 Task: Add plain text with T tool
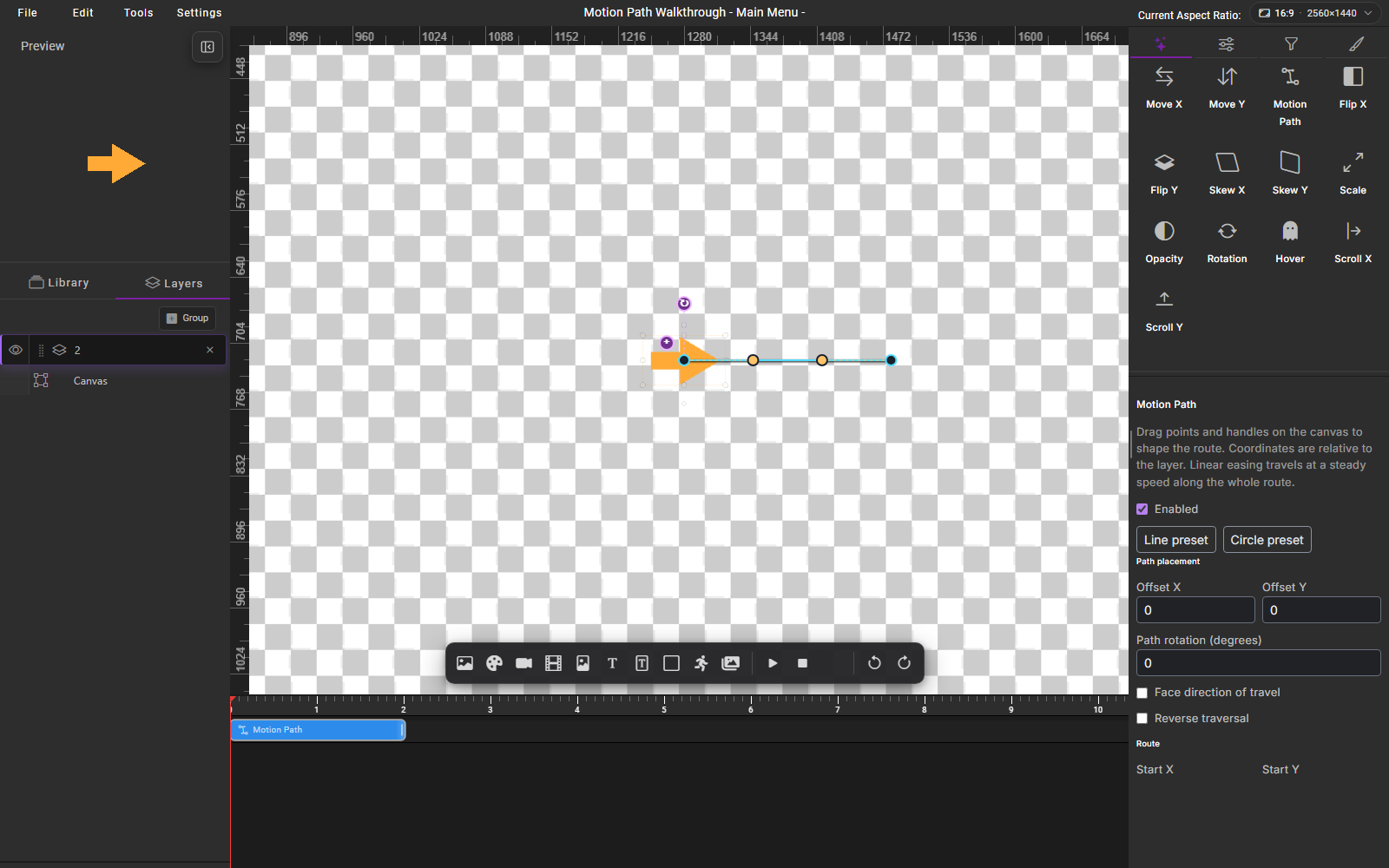[612, 663]
